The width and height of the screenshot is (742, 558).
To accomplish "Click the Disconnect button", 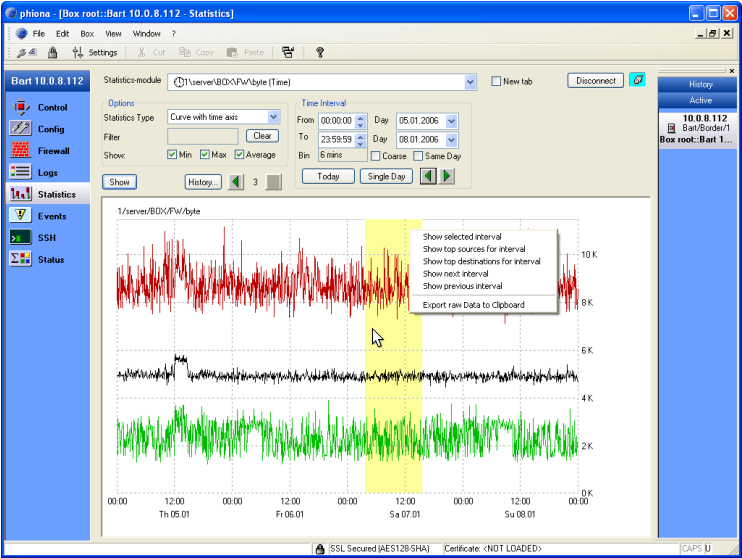I will click(596, 80).
